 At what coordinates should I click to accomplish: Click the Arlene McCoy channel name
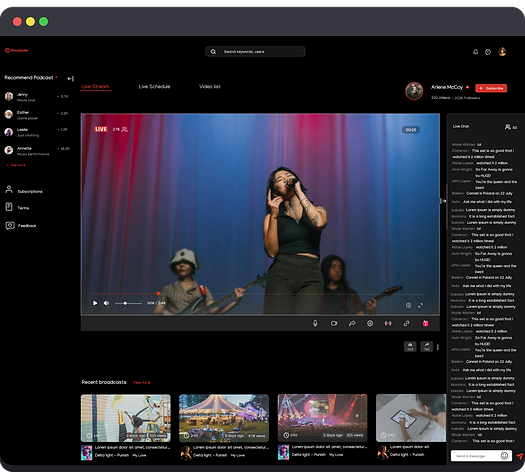point(447,87)
